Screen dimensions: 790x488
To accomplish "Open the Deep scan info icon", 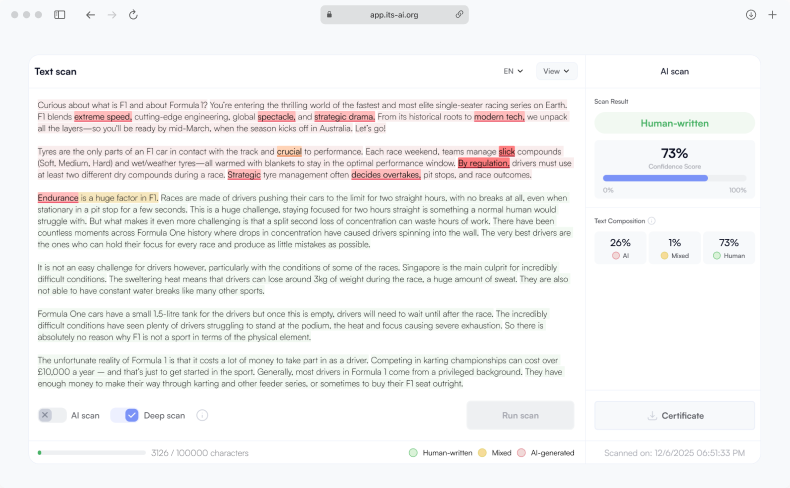I will pyautogui.click(x=202, y=415).
